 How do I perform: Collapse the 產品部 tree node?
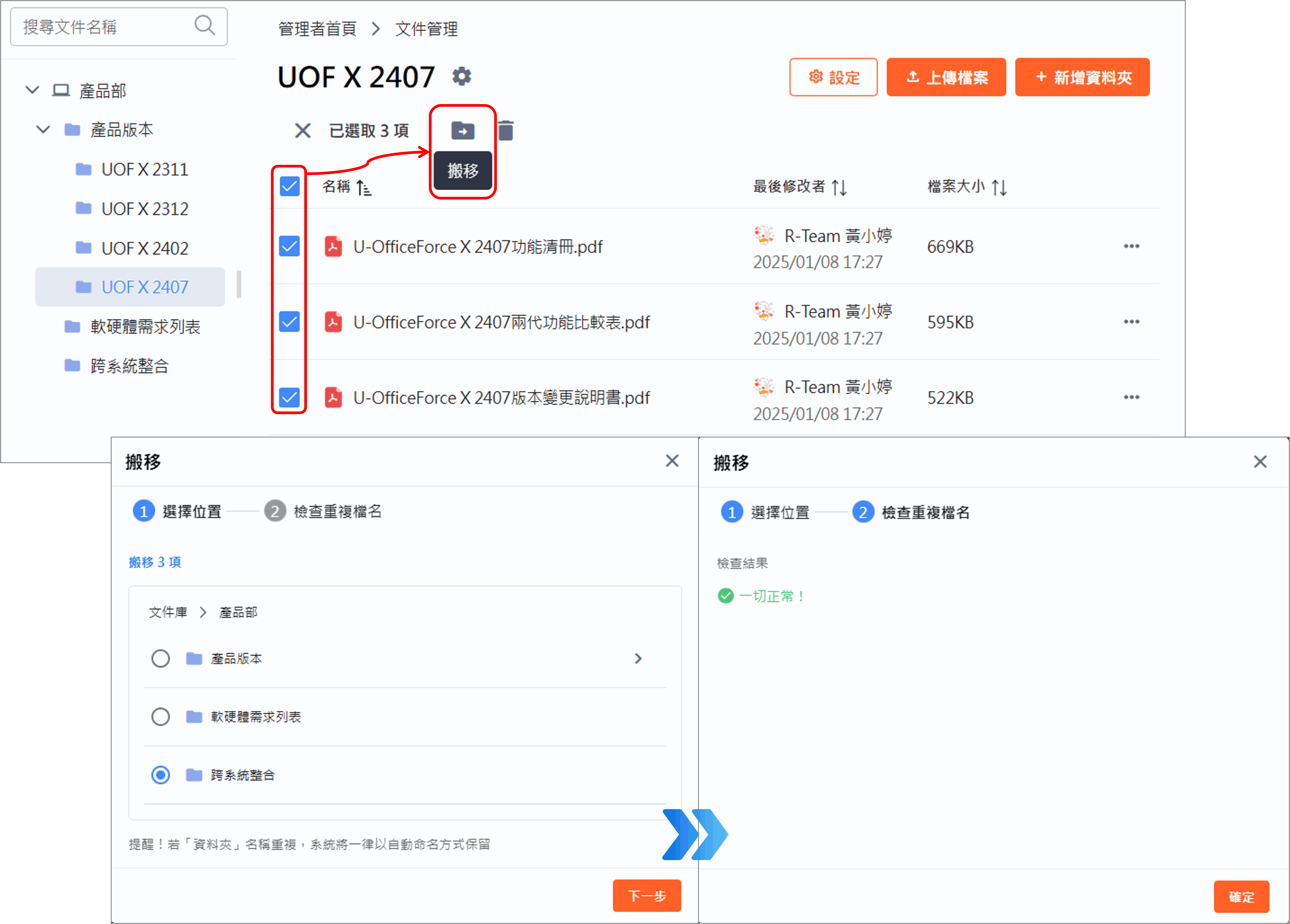point(33,90)
